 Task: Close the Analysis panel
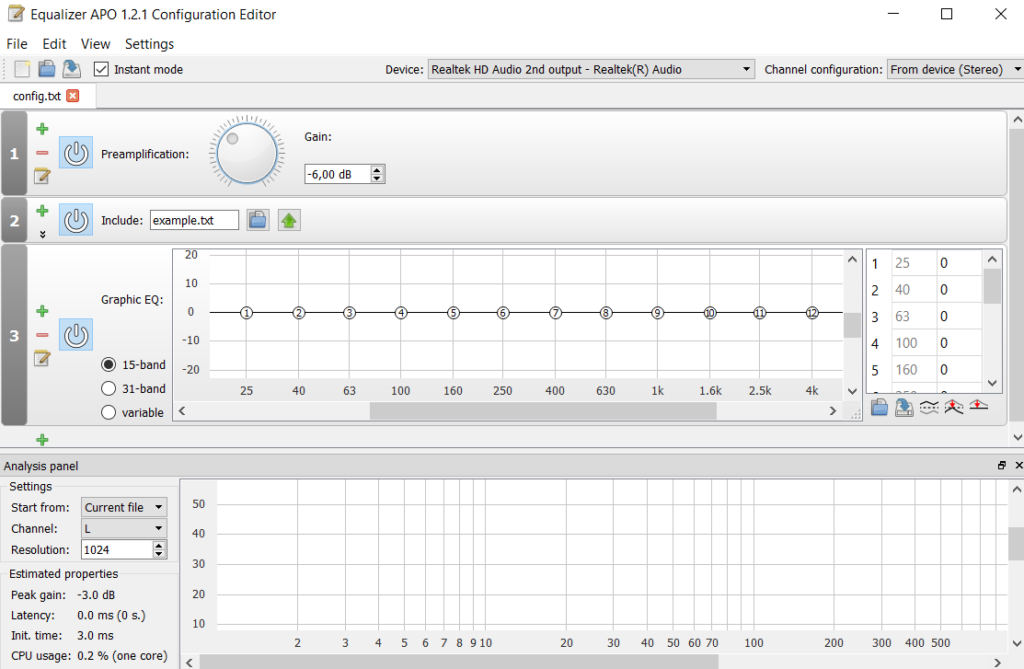point(1019,465)
